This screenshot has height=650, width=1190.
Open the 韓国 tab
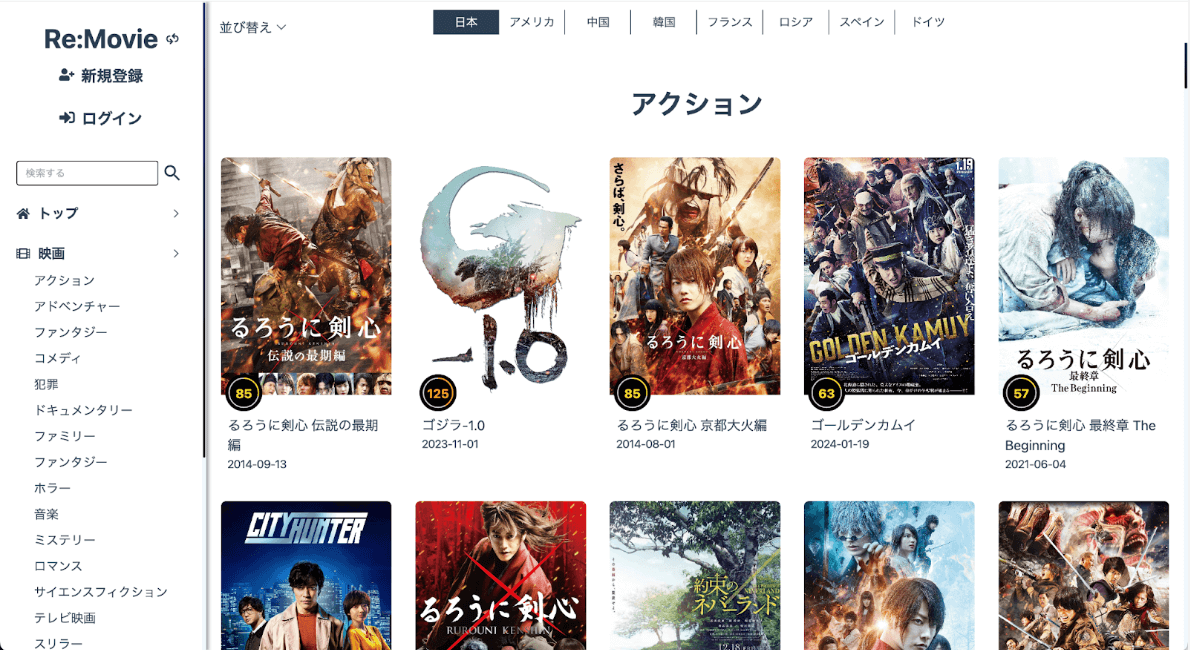click(x=663, y=22)
